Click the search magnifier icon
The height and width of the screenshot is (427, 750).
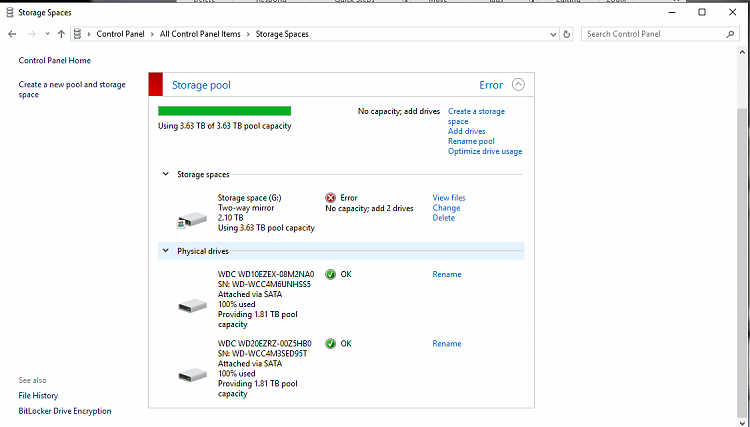730,34
